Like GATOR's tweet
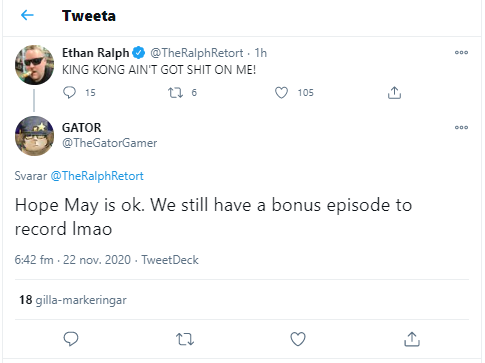This screenshot has width=485, height=363. click(x=298, y=339)
